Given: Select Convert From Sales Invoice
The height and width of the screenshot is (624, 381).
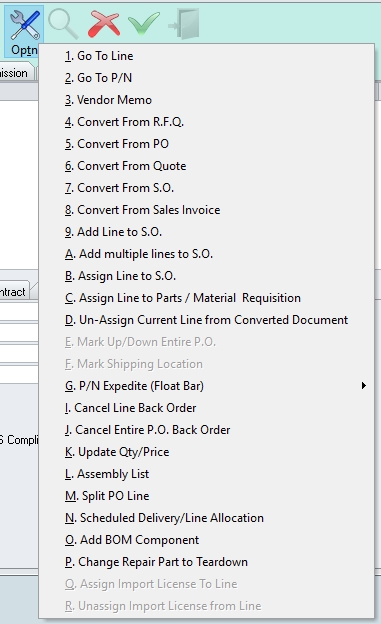Looking at the screenshot, I should tap(206, 210).
